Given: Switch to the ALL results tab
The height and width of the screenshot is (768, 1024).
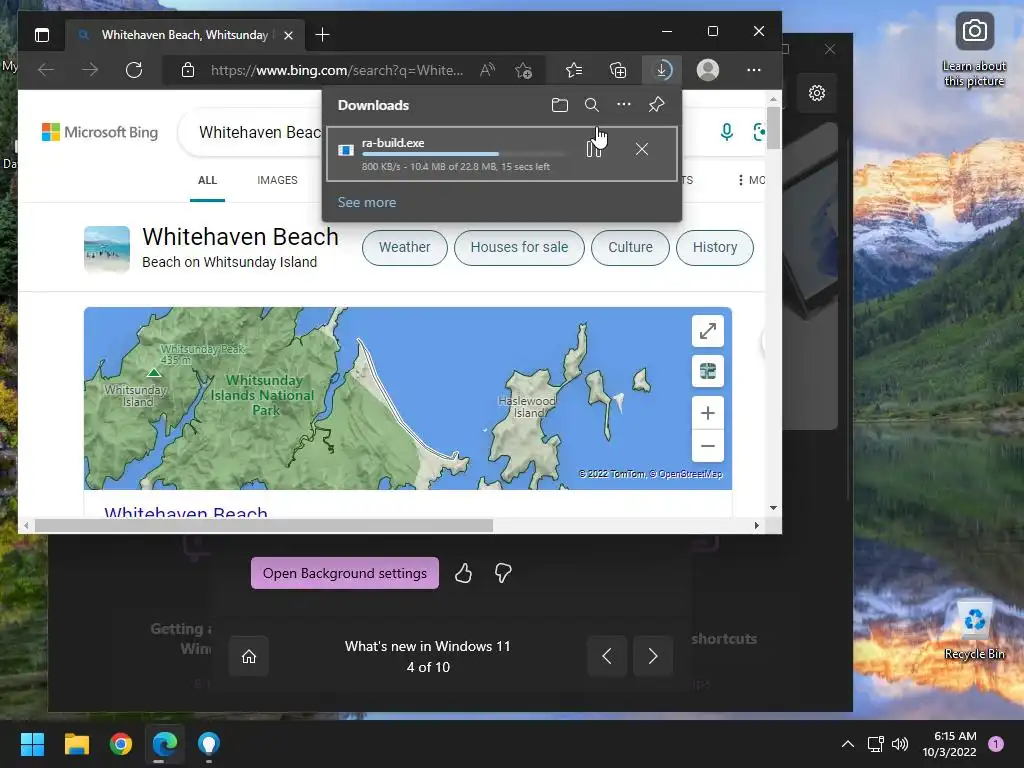Looking at the screenshot, I should (x=207, y=180).
